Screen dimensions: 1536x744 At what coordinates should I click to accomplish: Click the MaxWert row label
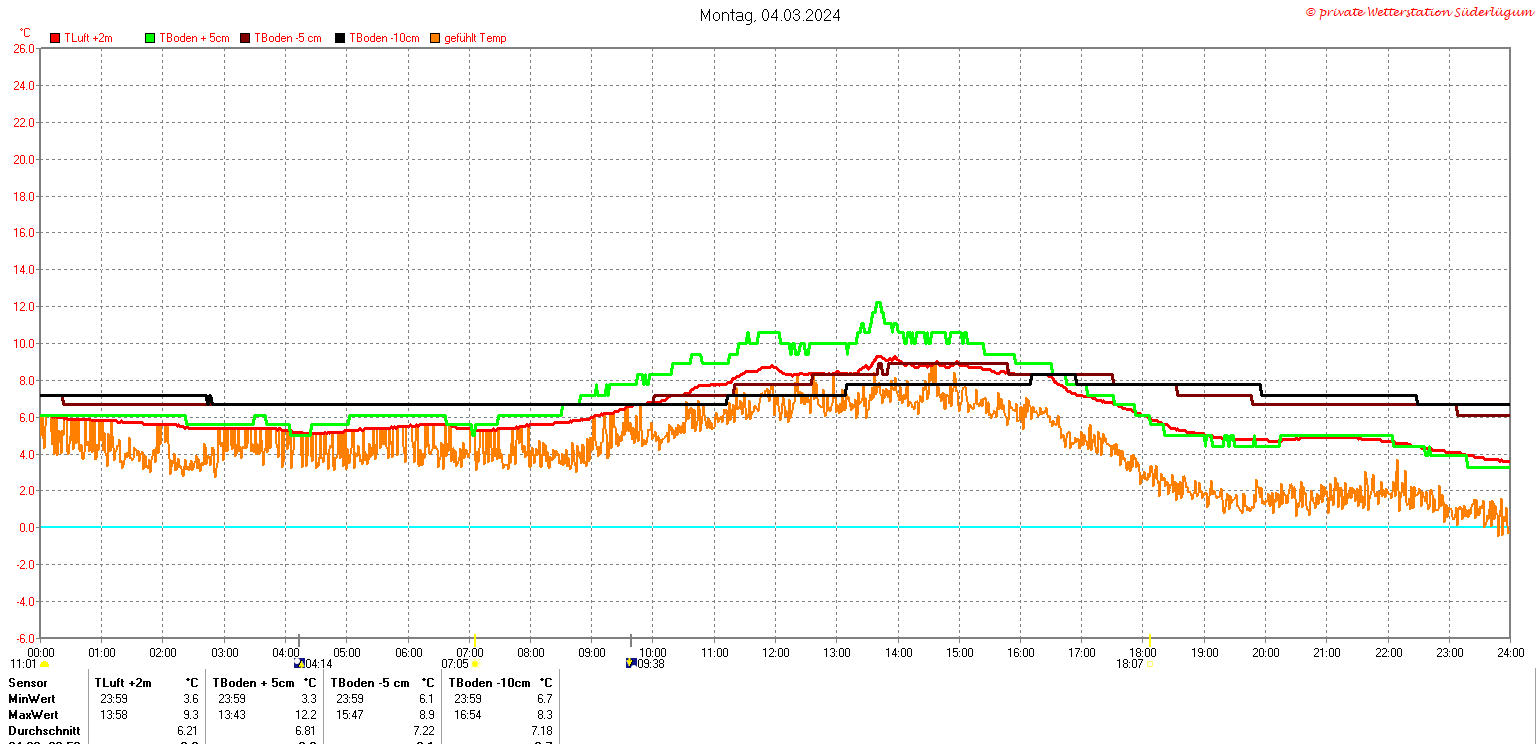(32, 715)
